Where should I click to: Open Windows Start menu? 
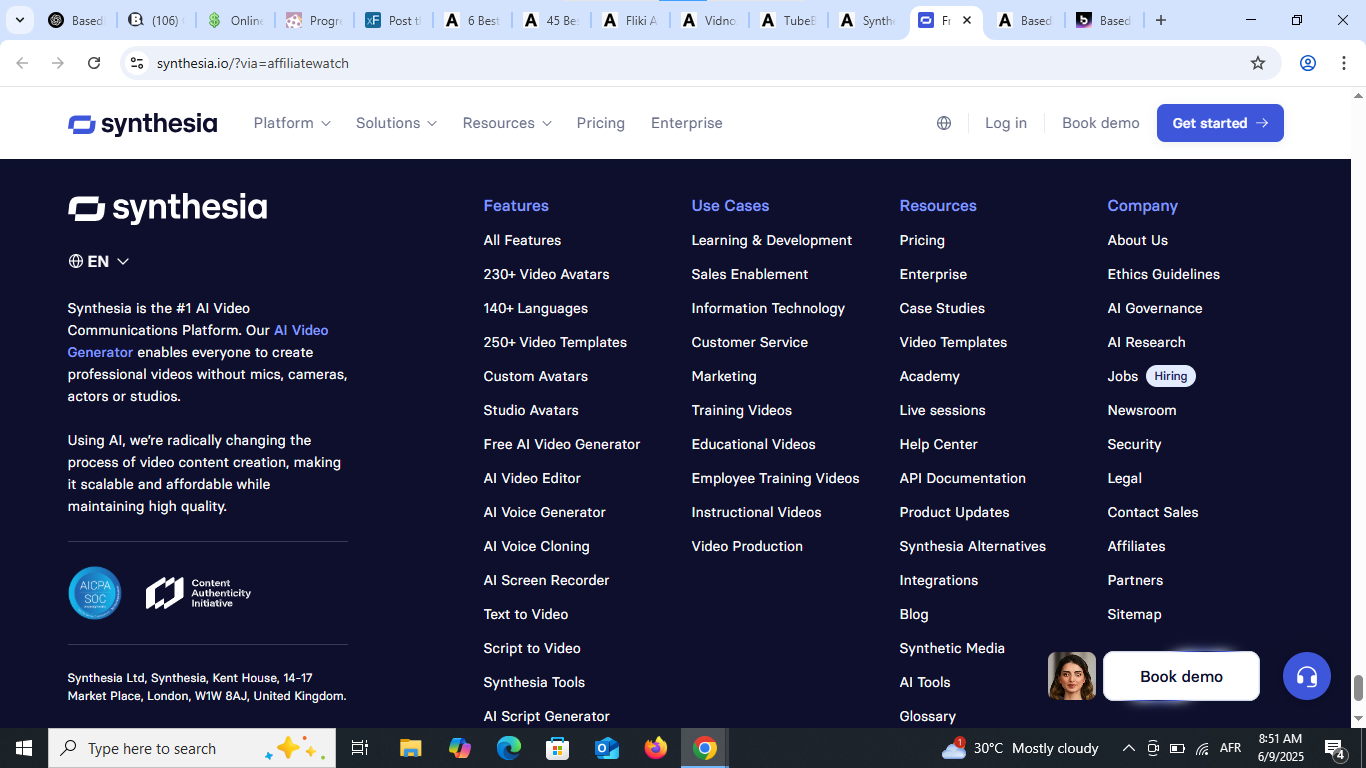click(23, 748)
